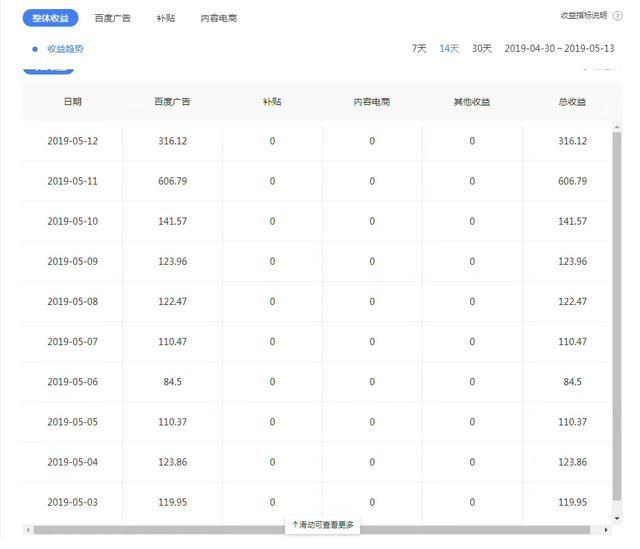
Task: Select date cell 2019-05-12
Action: [x=73, y=141]
